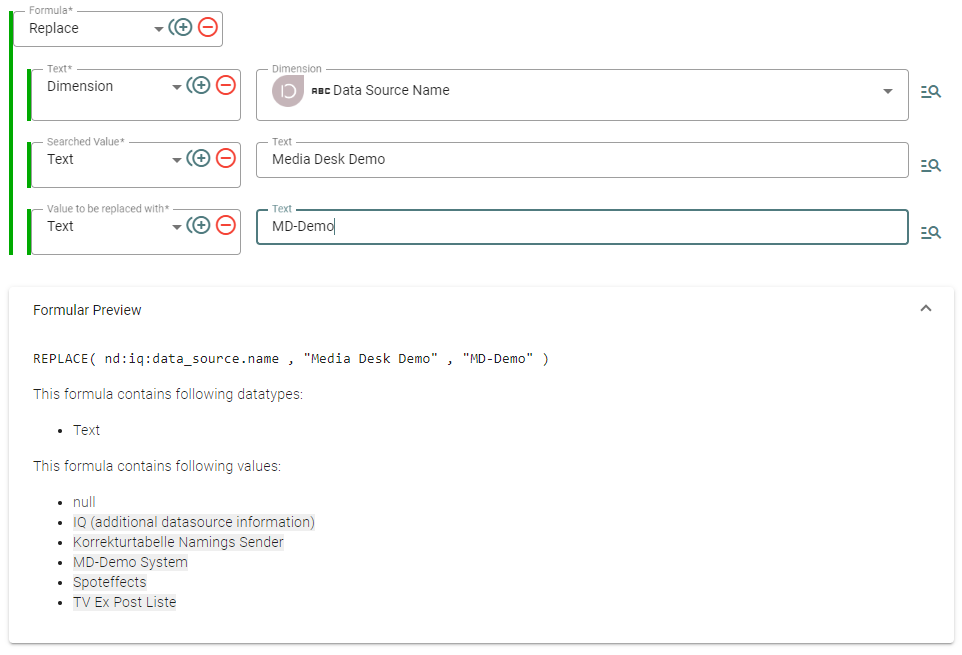Viewport: 962px width, 655px height.
Task: Click the MD-Demo System value in preview
Action: pyautogui.click(x=130, y=562)
